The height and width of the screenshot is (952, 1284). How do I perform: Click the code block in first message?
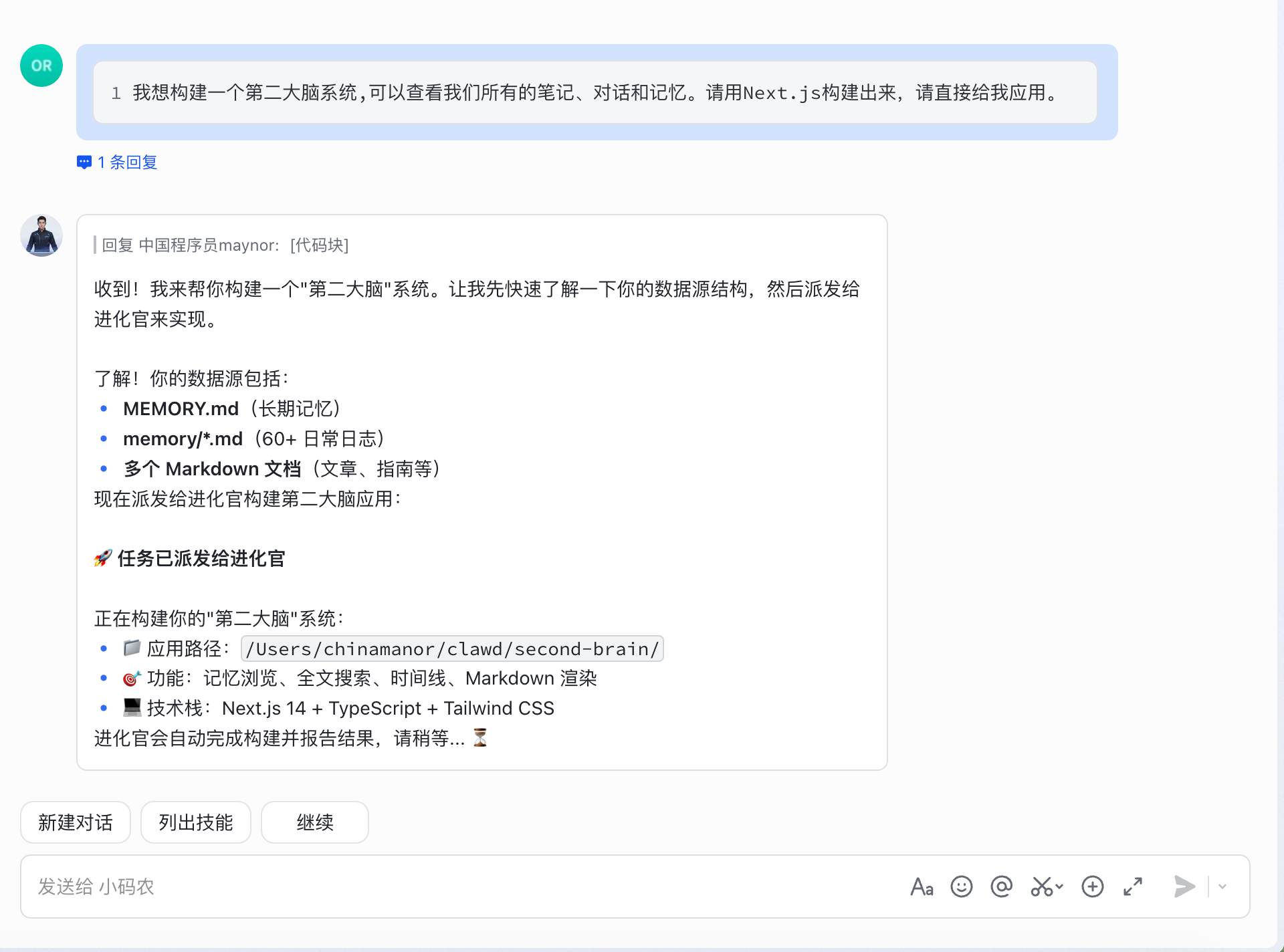point(595,93)
